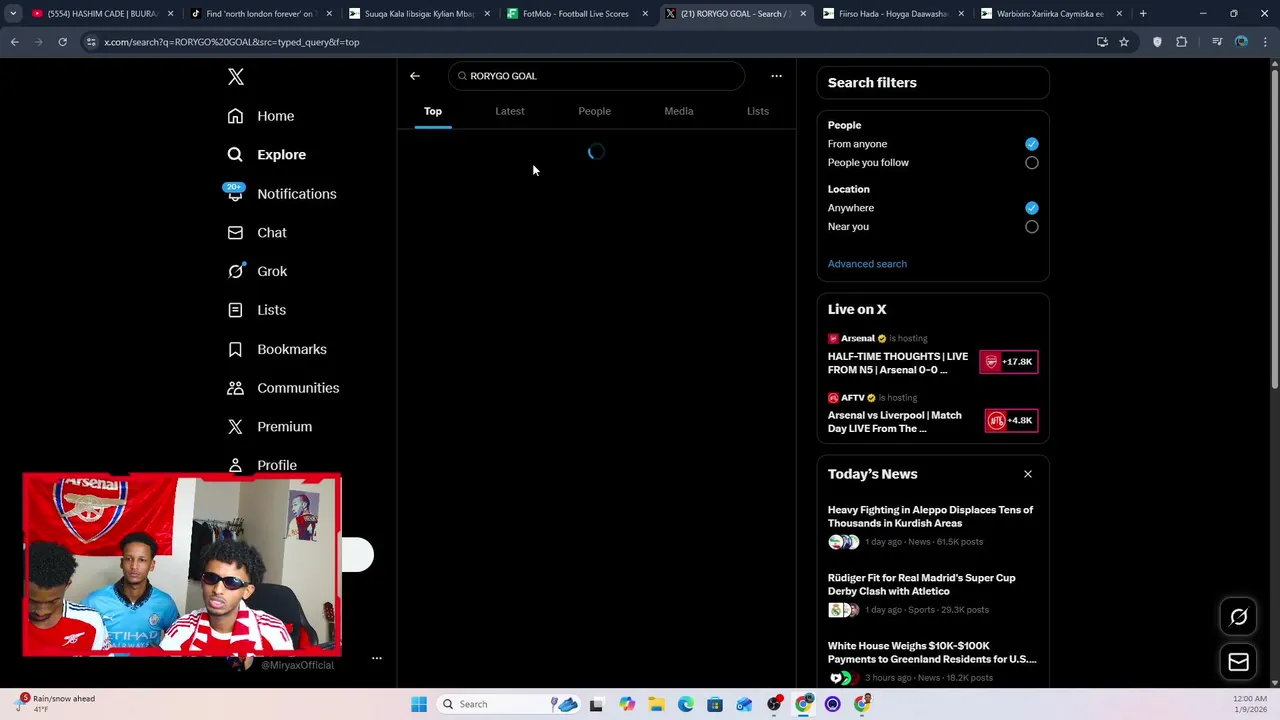Open Communities in the sidebar

pos(283,388)
